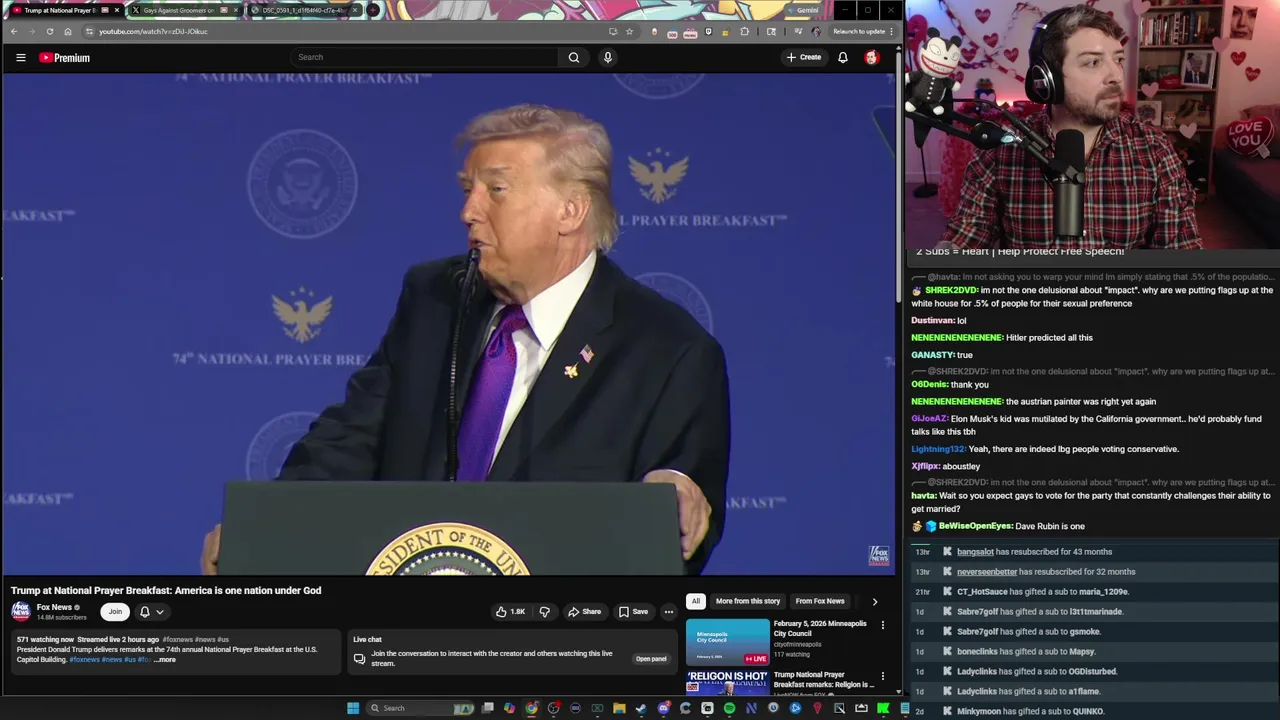Click the YouTube Premium logo
The image size is (1280, 720).
[65, 58]
